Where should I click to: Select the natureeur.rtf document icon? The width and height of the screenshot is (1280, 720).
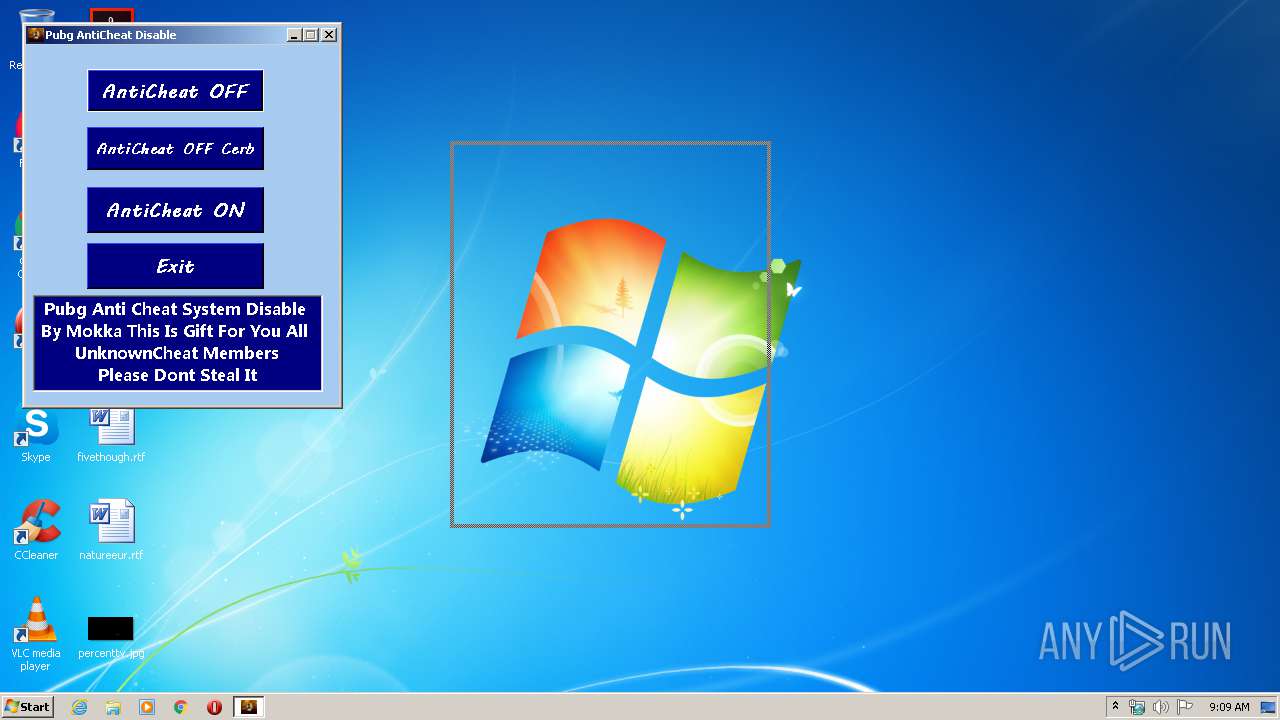111,531
